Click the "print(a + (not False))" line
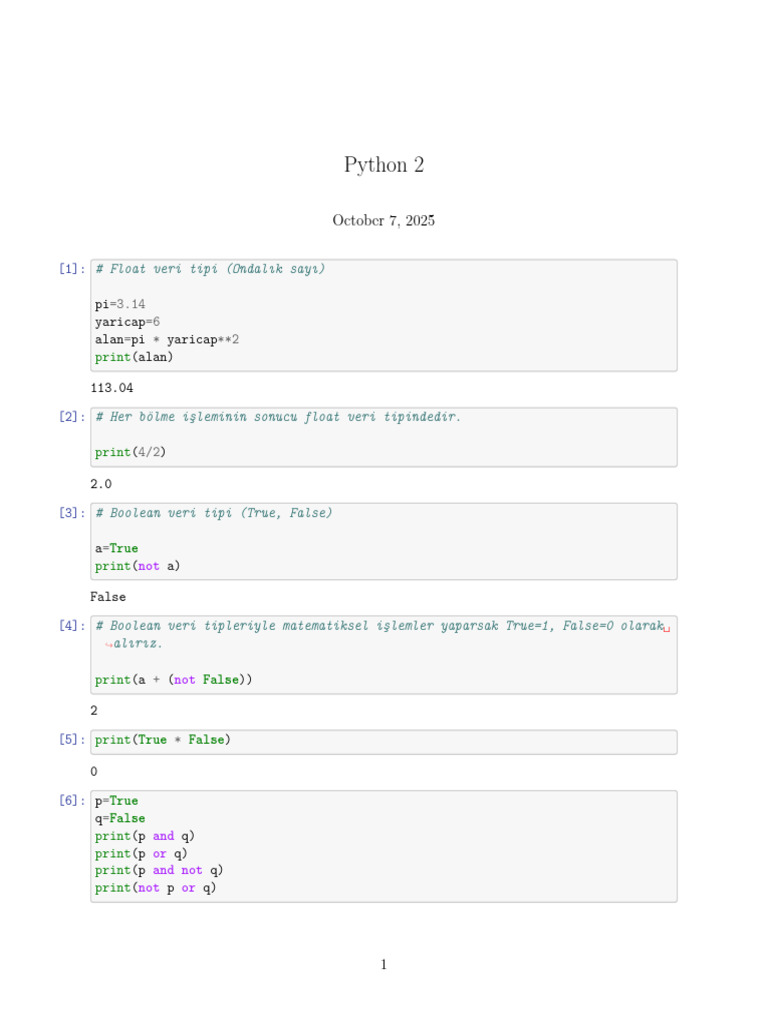Viewport: 768px width, 1024px height. click(x=174, y=680)
